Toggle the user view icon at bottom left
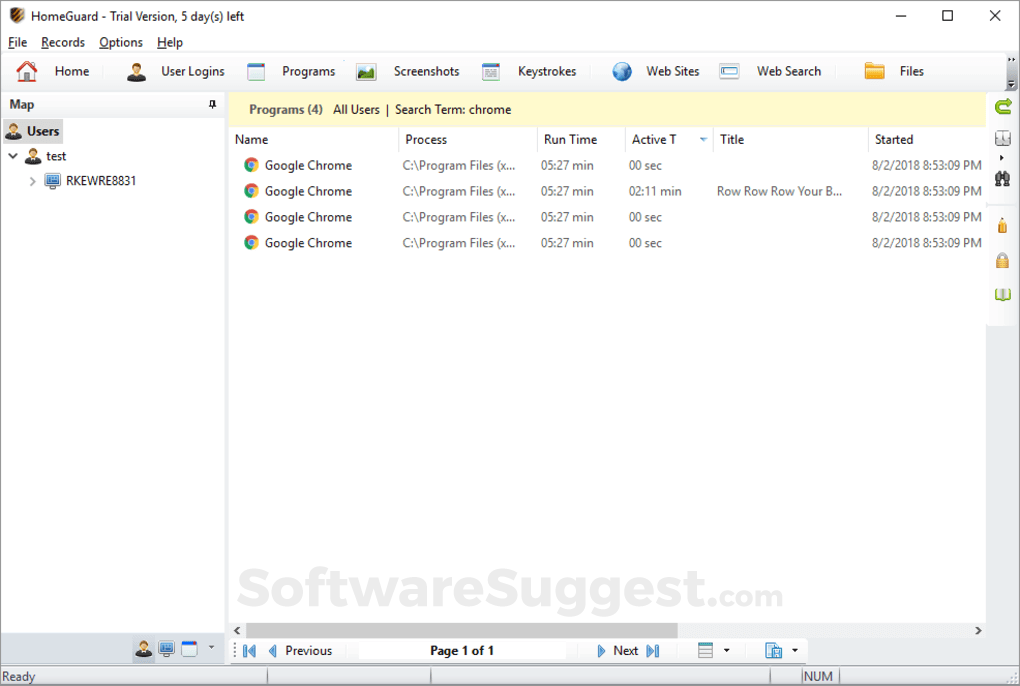 pos(143,649)
